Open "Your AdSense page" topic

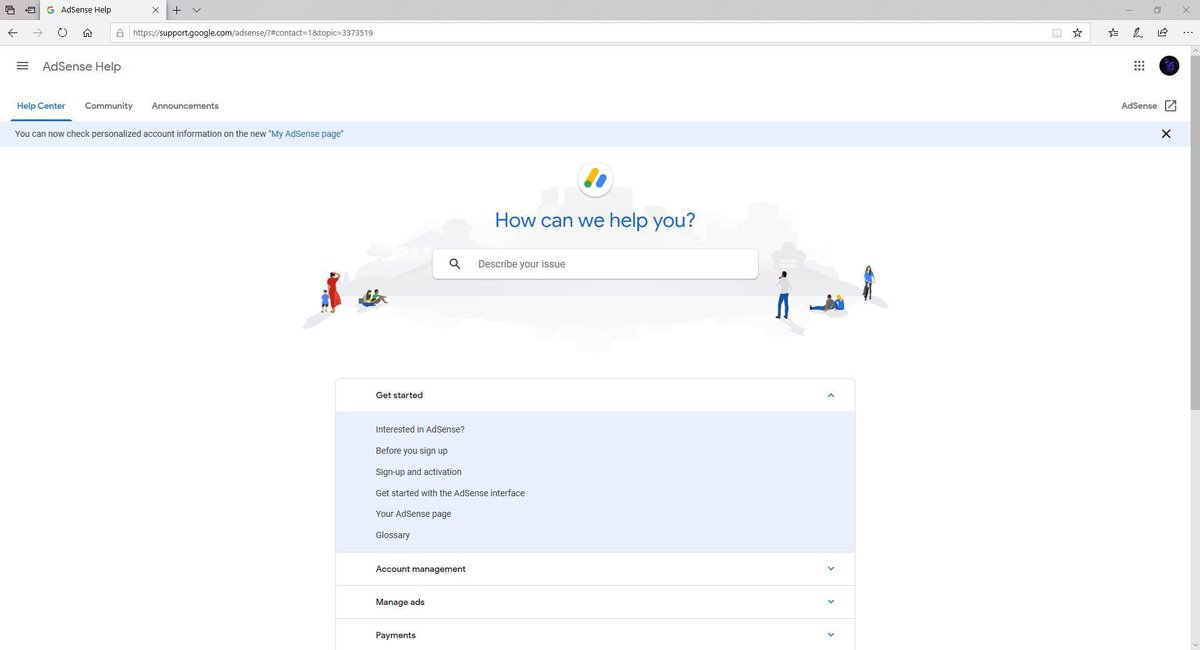[413, 514]
